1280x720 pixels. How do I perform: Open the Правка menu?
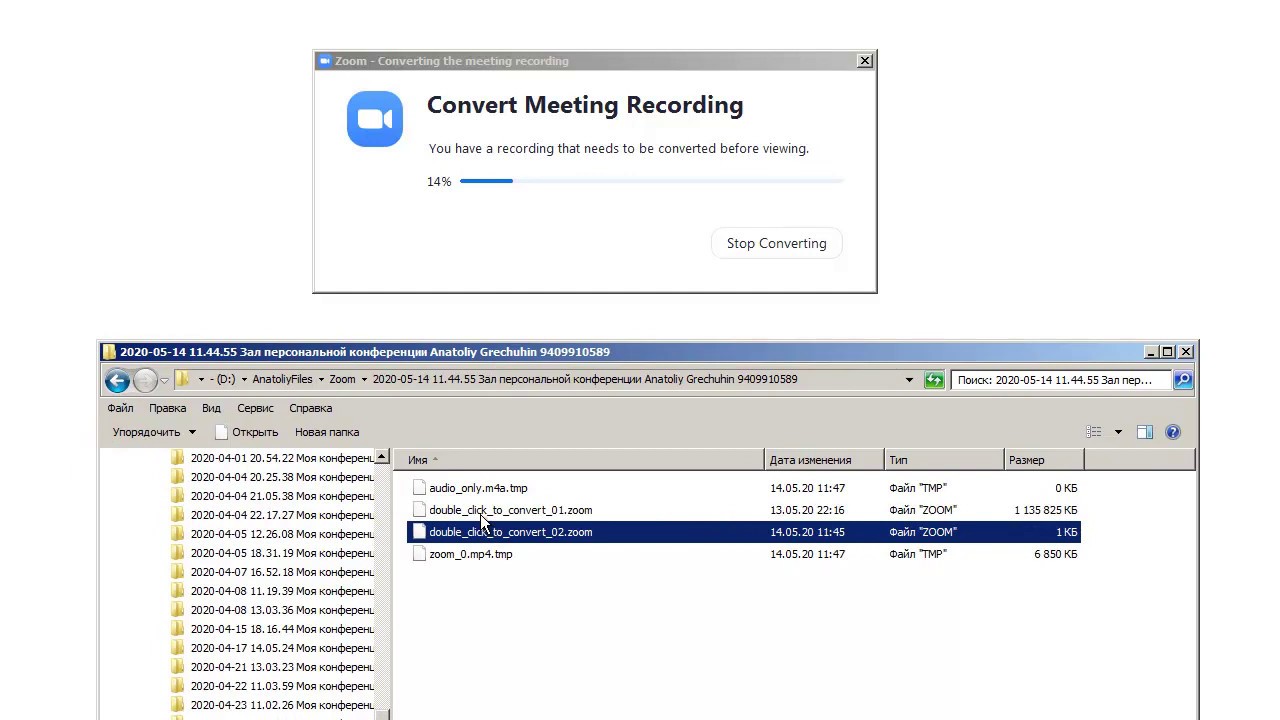[x=168, y=408]
